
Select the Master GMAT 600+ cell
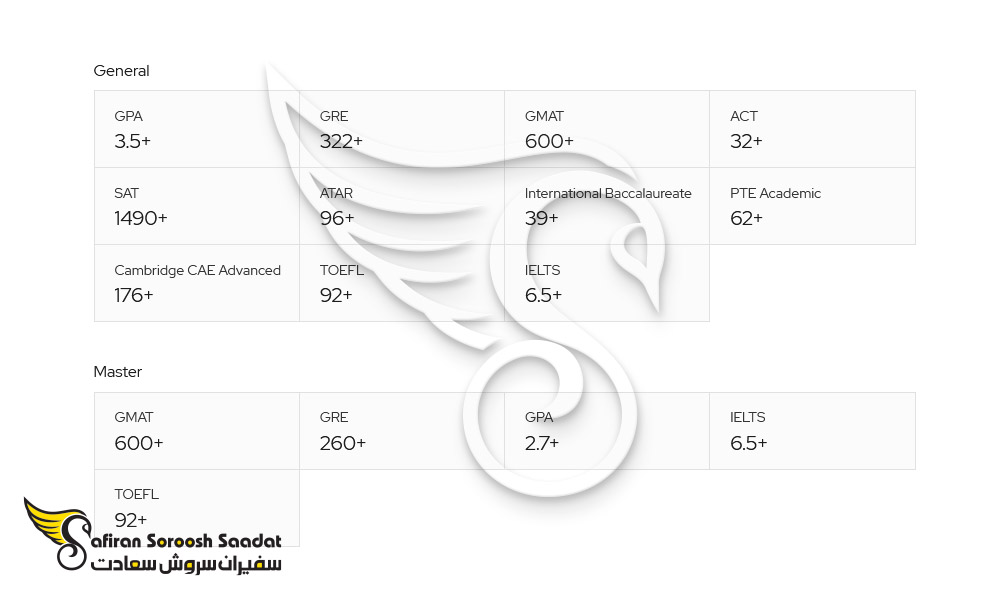(197, 431)
